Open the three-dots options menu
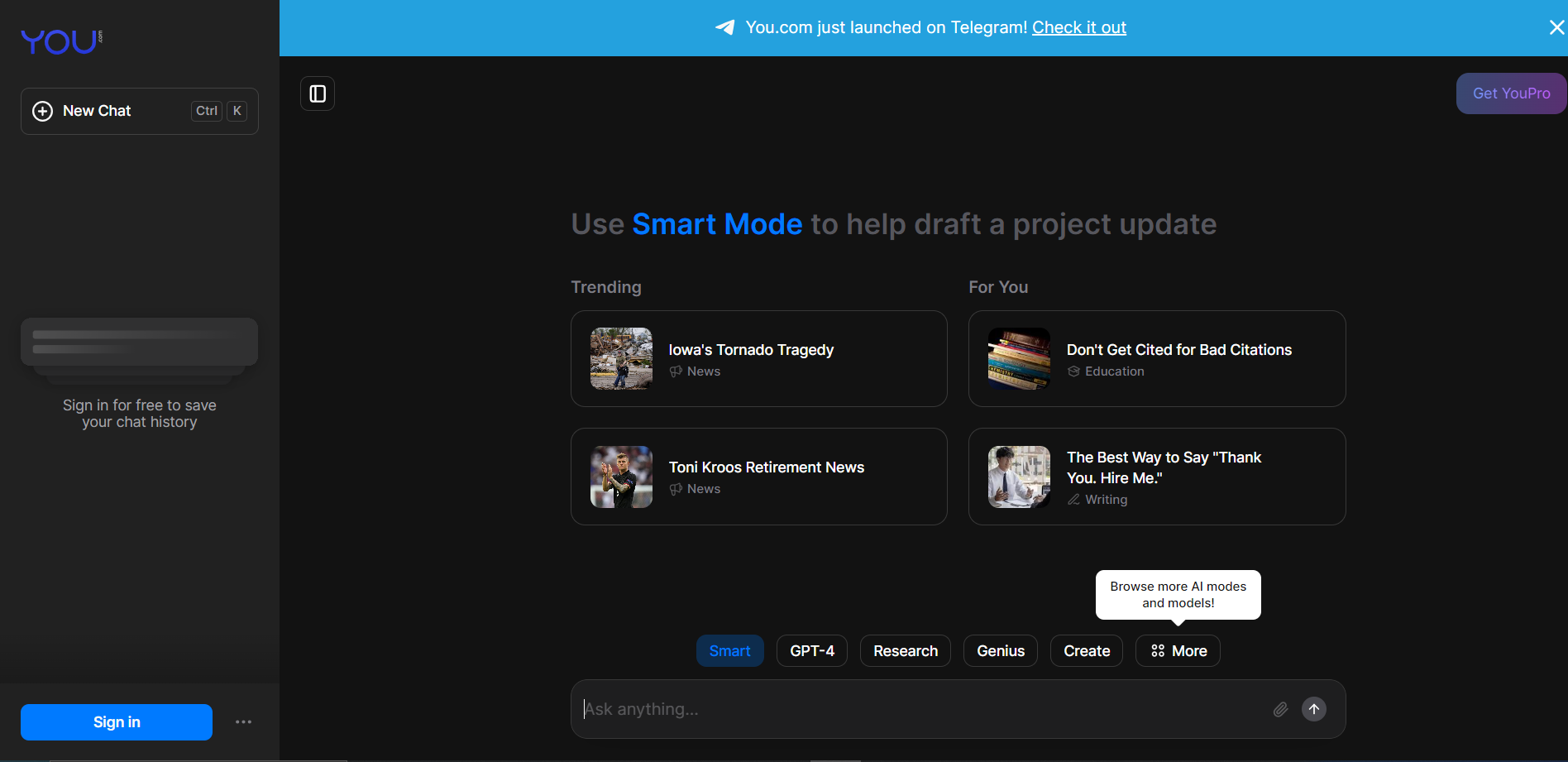Screen dimensions: 1568x762 [243, 722]
